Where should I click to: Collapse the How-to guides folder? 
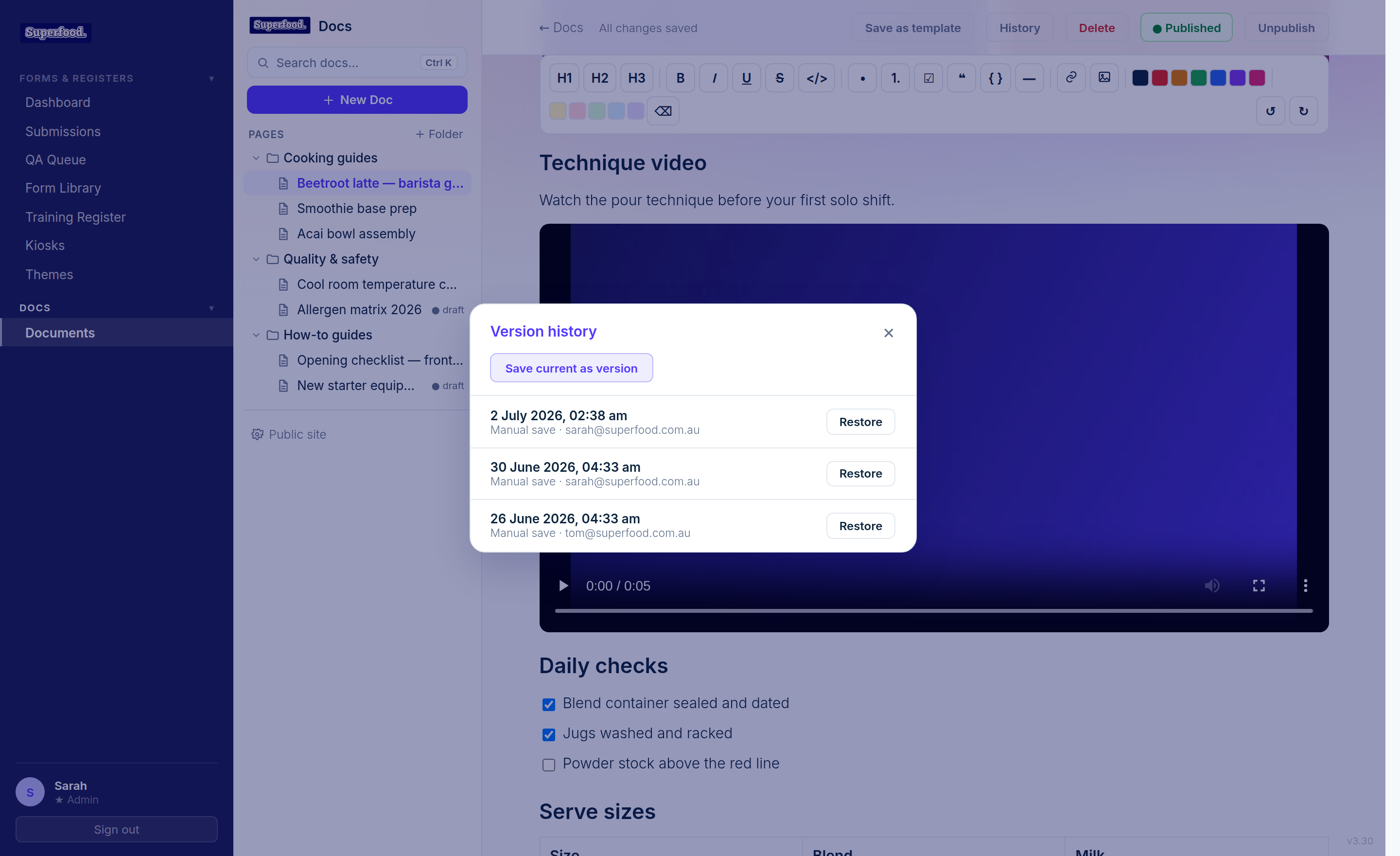pyautogui.click(x=256, y=336)
